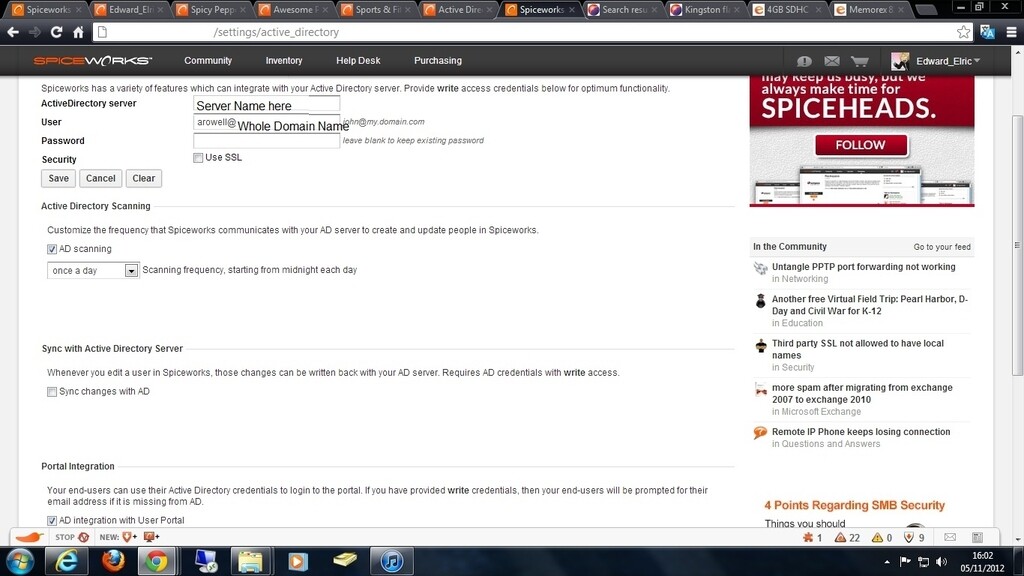The height and width of the screenshot is (576, 1024).
Task: Follow the Go to your feed link
Action: tap(945, 246)
